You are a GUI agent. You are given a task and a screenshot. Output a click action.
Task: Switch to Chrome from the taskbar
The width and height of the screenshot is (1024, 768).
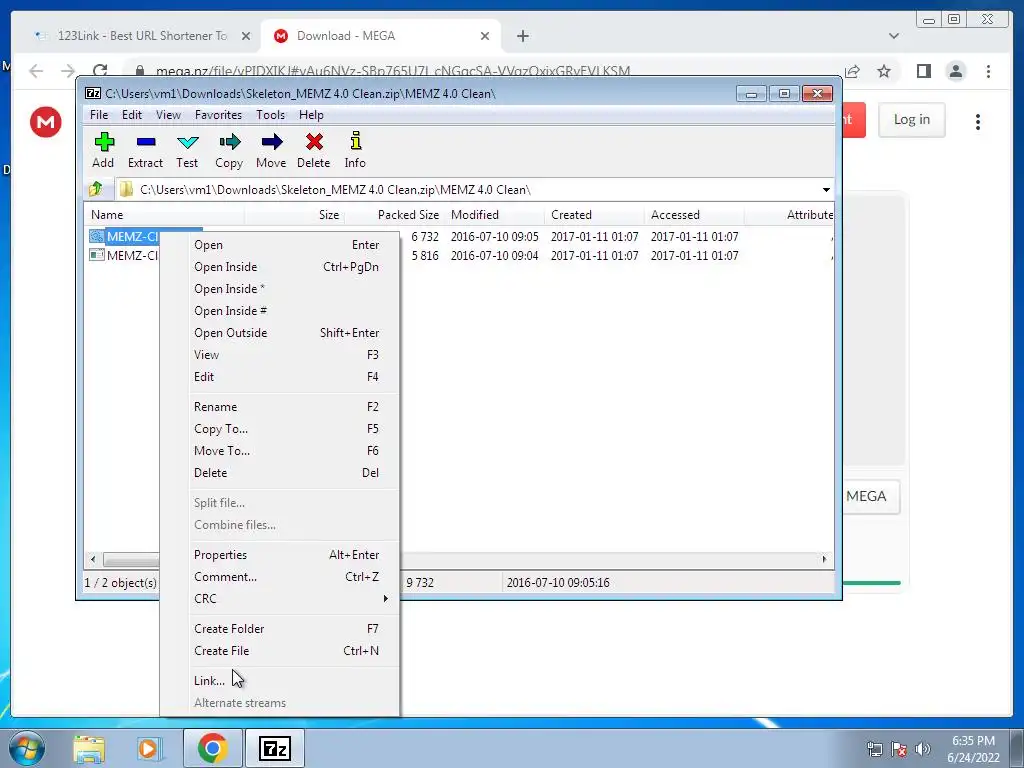click(212, 748)
